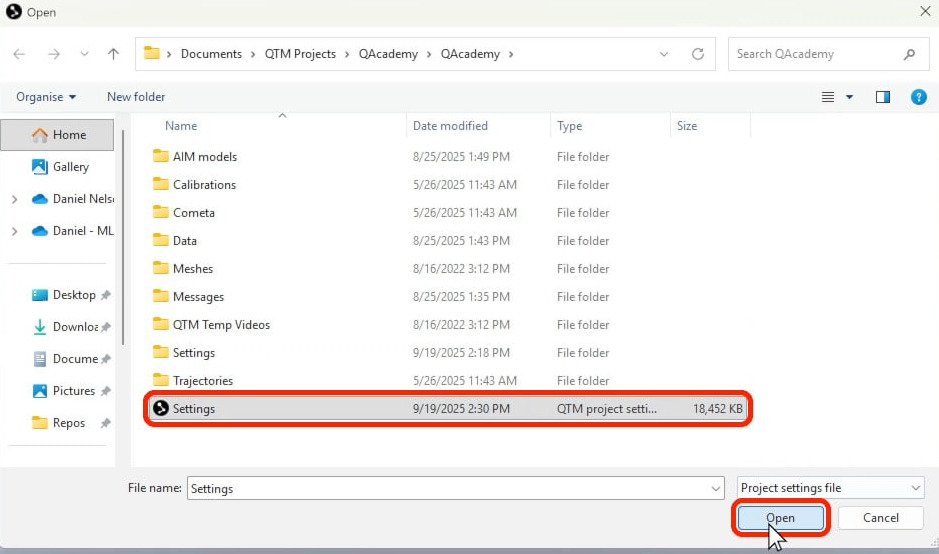The width and height of the screenshot is (939, 554).
Task: Sort by Name column header
Action: [181, 126]
